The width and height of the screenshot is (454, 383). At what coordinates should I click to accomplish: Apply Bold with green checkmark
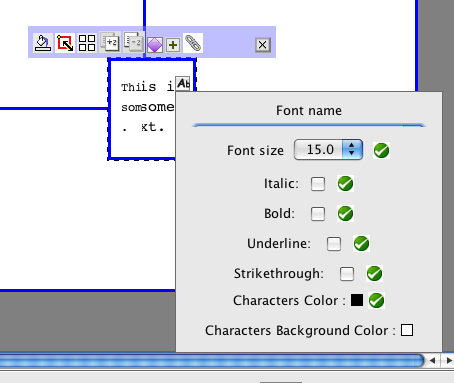(345, 214)
